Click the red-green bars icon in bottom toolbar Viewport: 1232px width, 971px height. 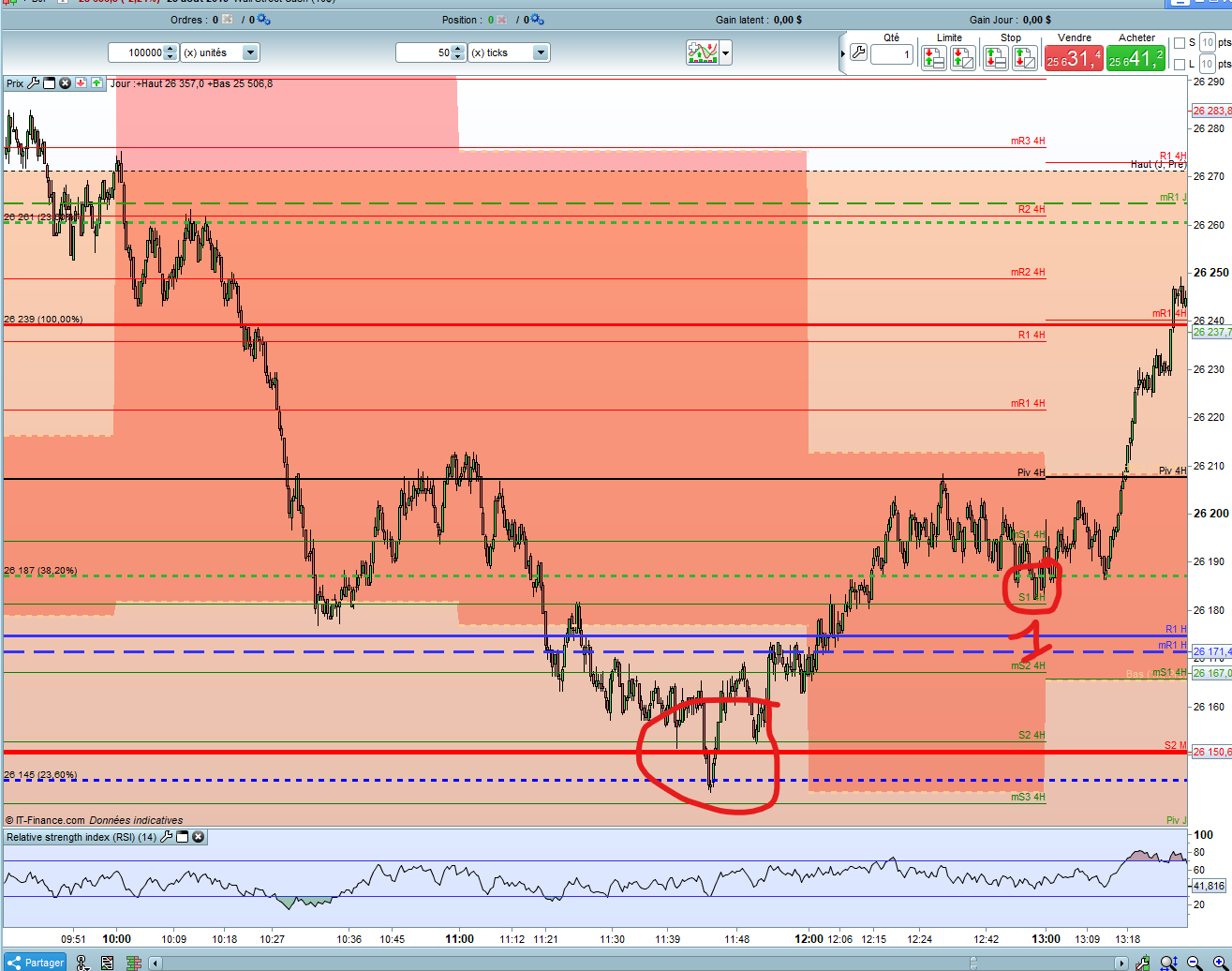pos(133,963)
